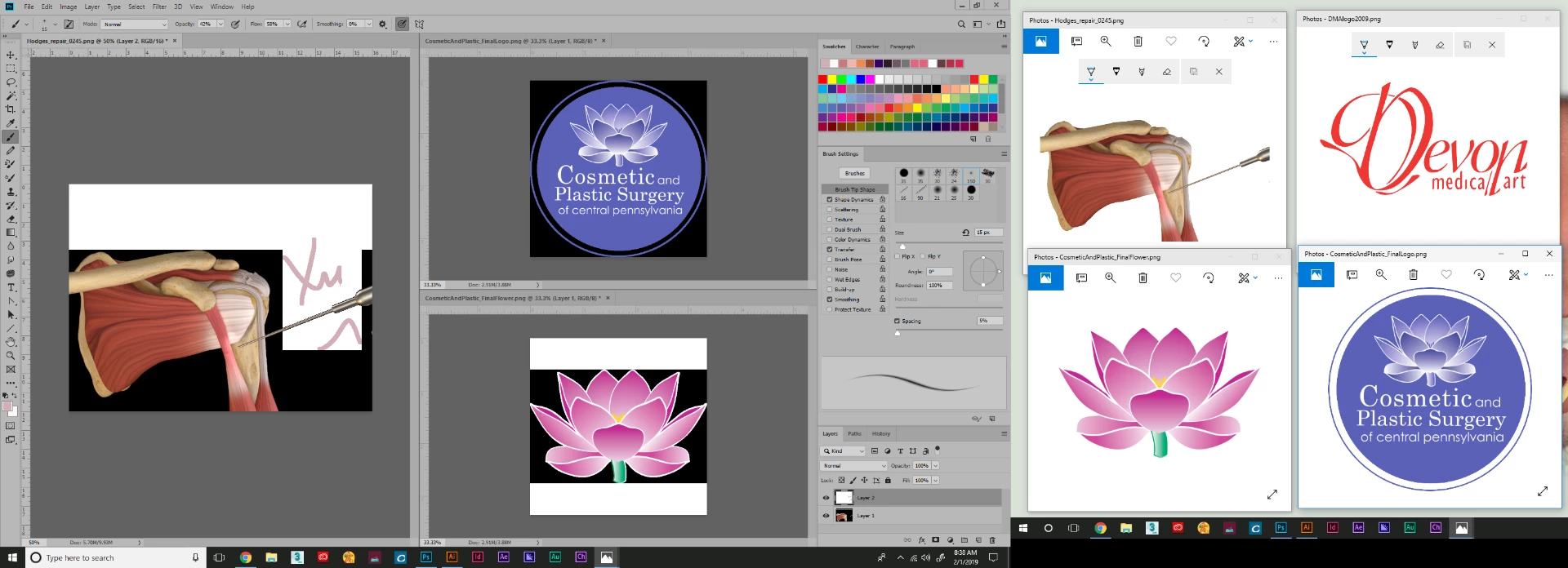Filter layers by type layers T icon
Viewport: 1568px width, 568px height.
(901, 450)
